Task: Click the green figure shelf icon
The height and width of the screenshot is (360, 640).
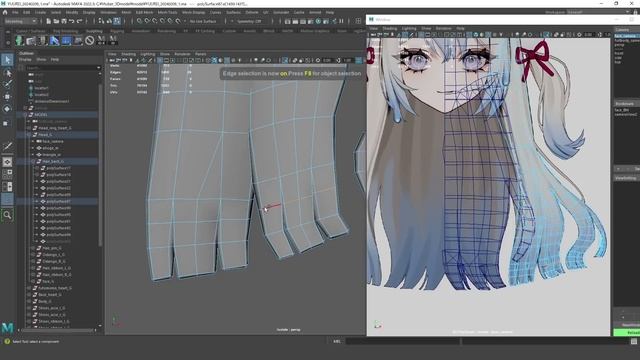Action: 19,40
